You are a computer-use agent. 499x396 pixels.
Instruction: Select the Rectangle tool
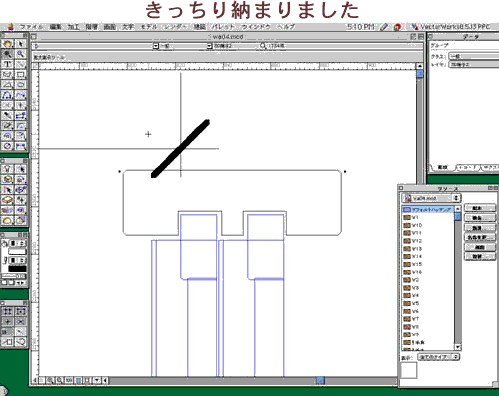point(21,74)
